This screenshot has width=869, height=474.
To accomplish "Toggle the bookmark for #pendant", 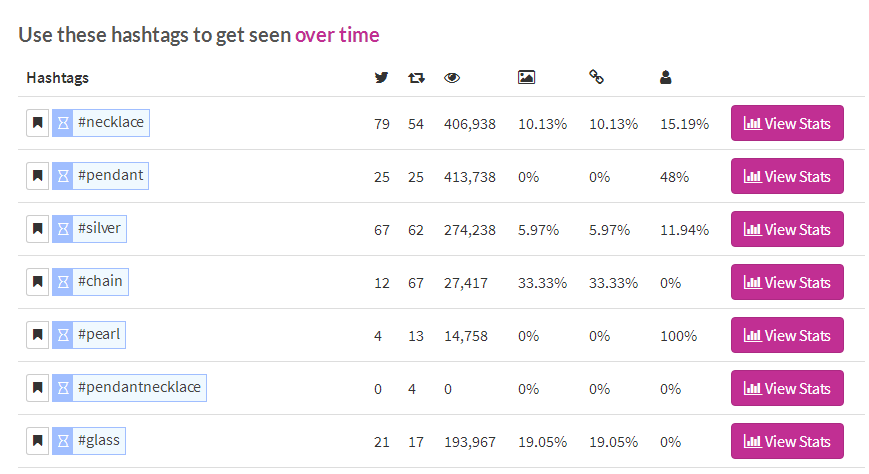I will coord(38,176).
